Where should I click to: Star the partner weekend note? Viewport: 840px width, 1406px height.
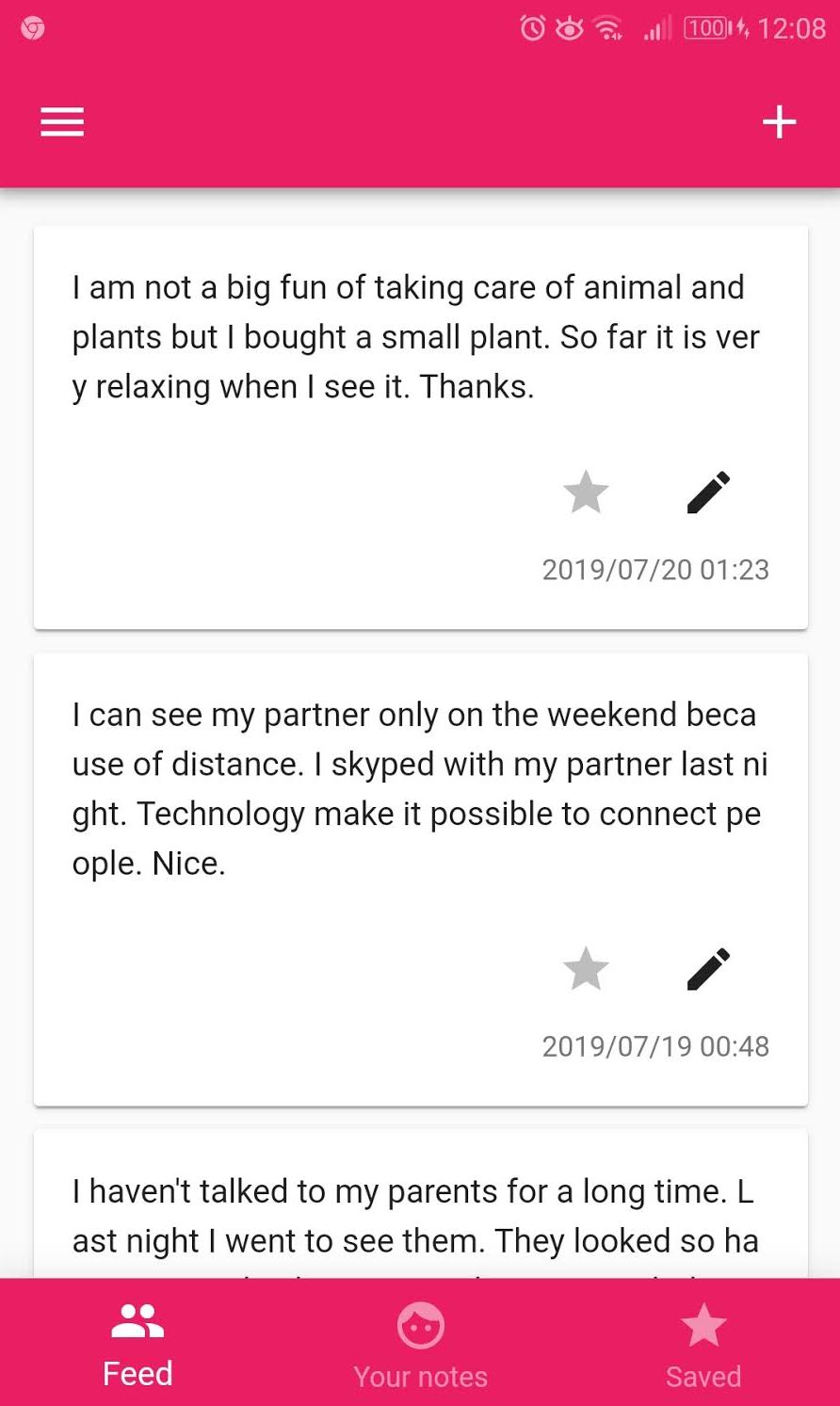tap(586, 969)
